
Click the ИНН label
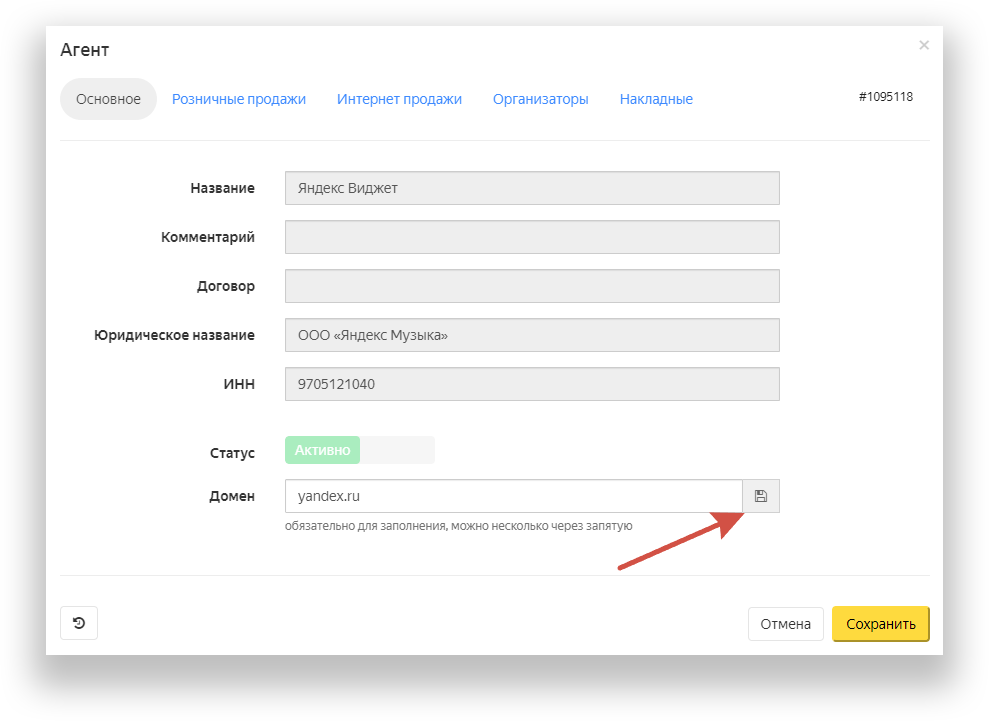pyautogui.click(x=239, y=384)
